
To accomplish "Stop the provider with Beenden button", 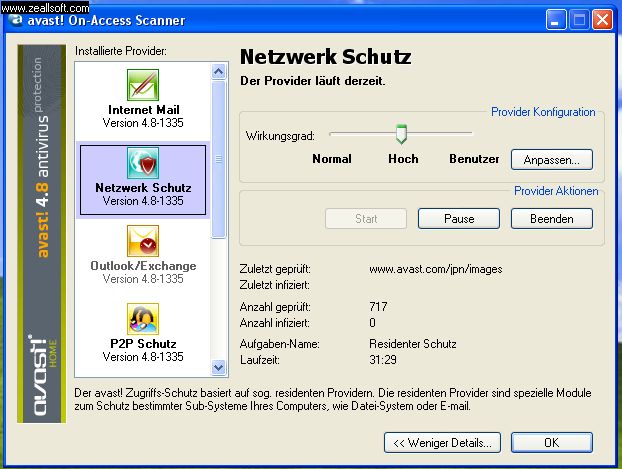I will click(552, 219).
